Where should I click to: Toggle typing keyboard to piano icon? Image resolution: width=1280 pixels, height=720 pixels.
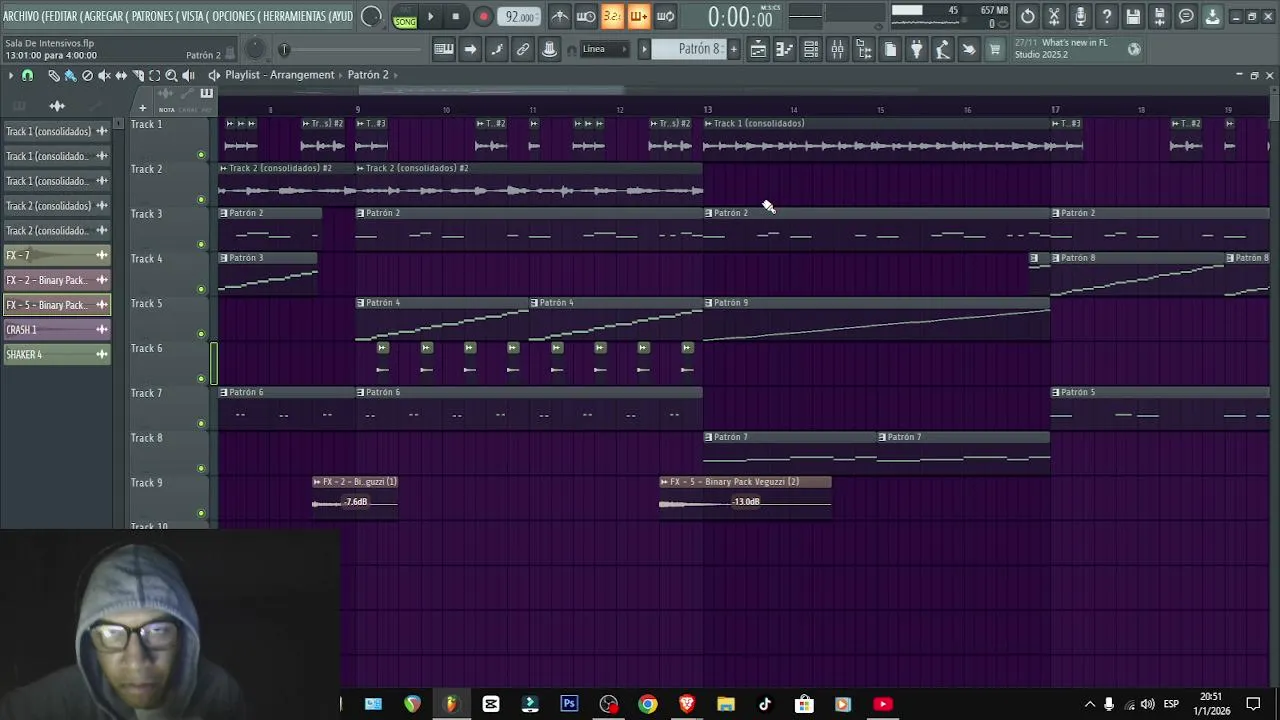[444, 49]
